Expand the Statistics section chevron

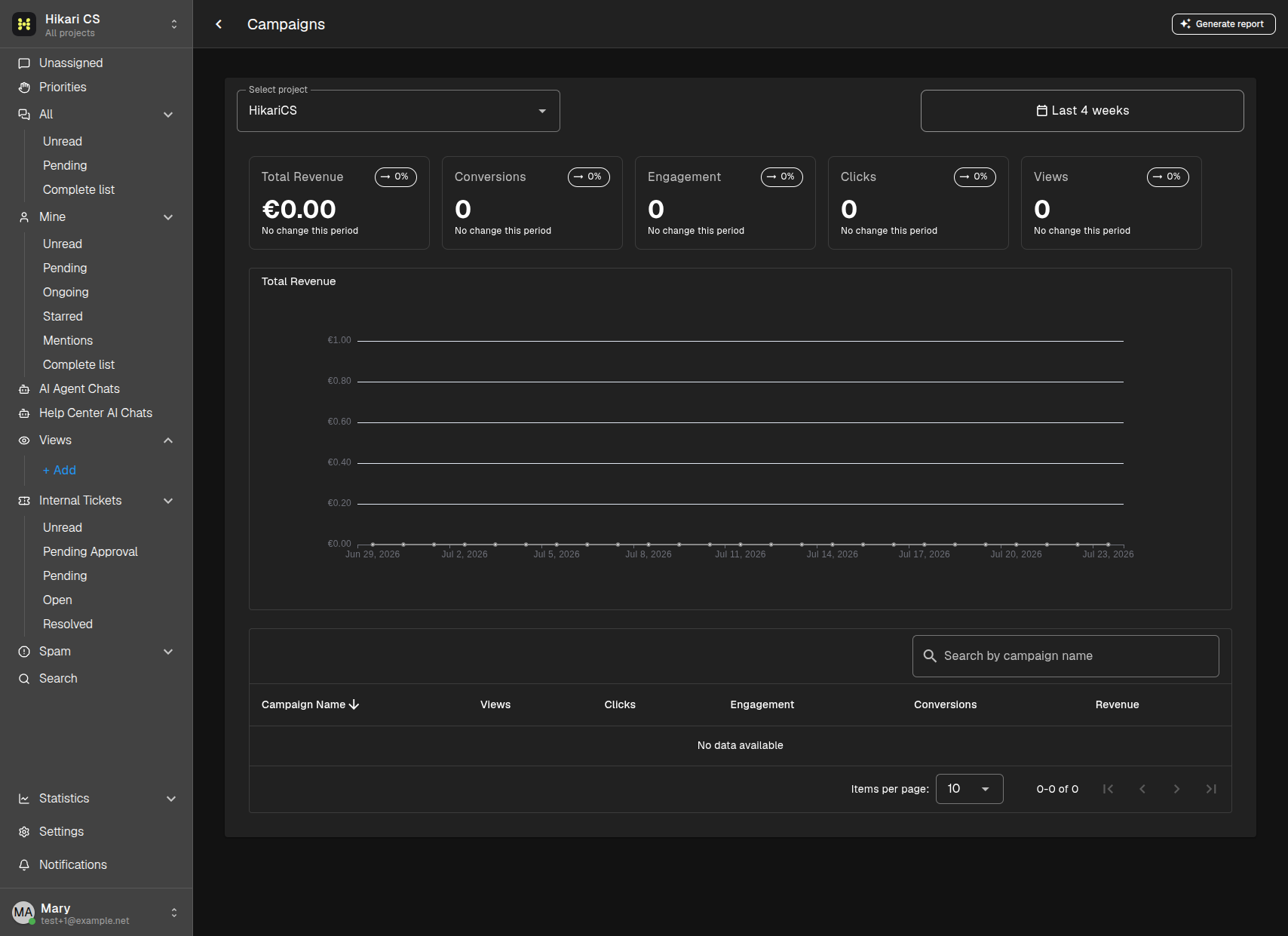171,799
